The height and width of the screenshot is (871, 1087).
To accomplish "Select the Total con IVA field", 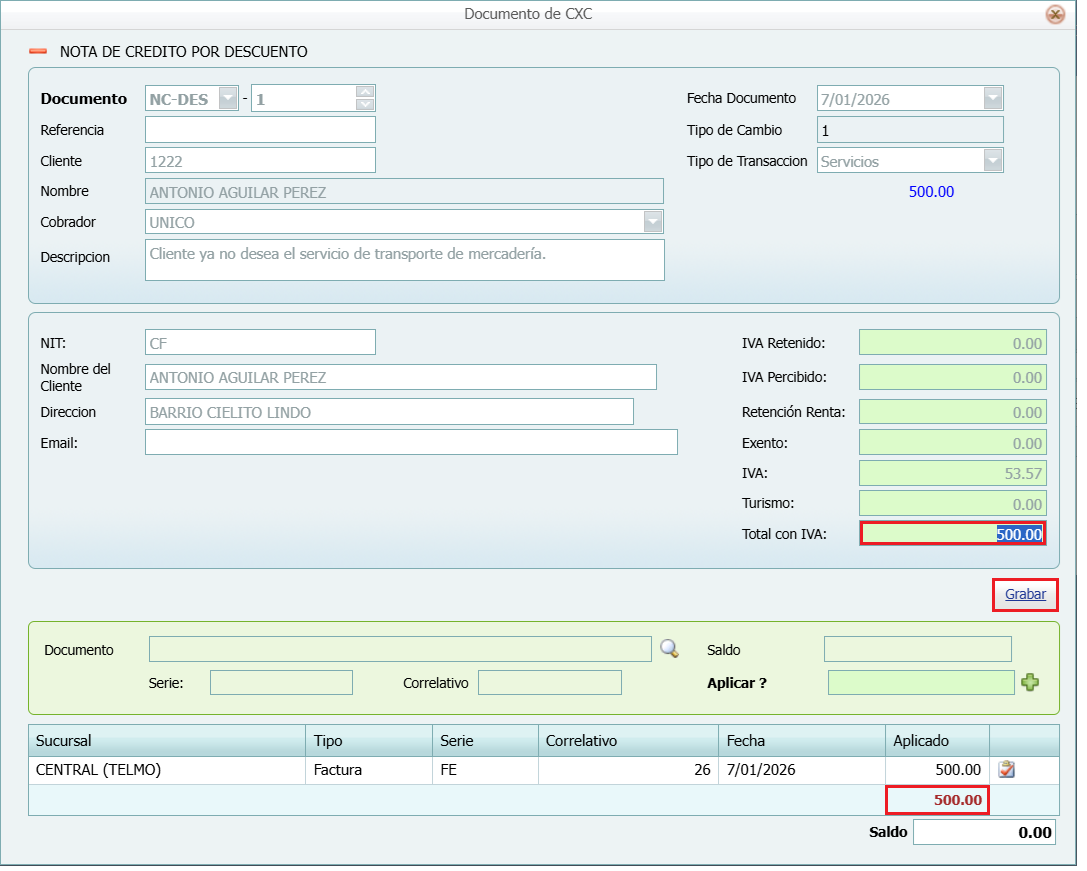I will [x=952, y=534].
